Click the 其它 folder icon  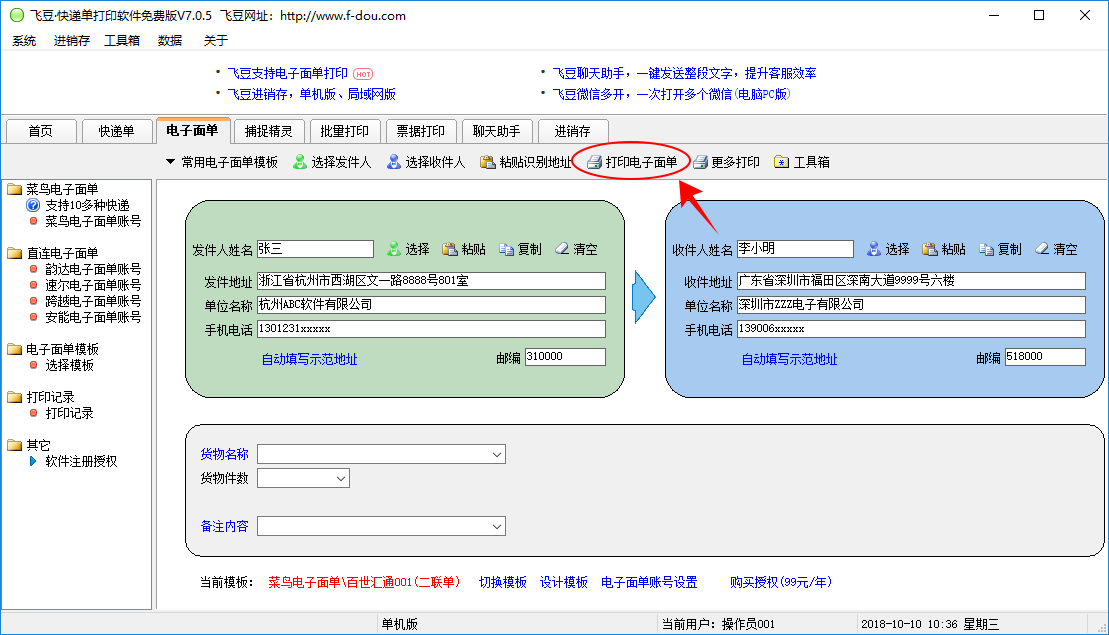pos(15,445)
